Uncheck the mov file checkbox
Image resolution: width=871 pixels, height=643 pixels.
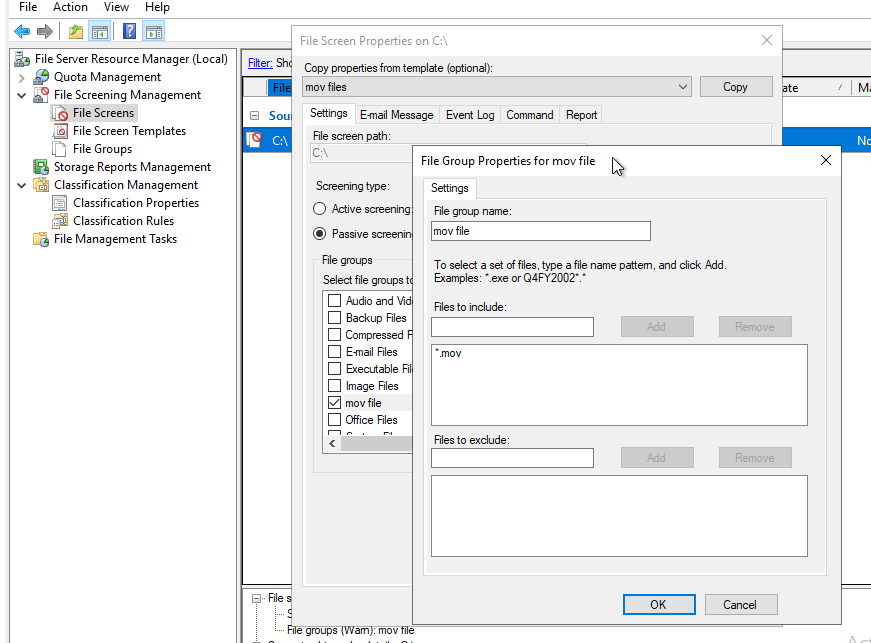335,403
